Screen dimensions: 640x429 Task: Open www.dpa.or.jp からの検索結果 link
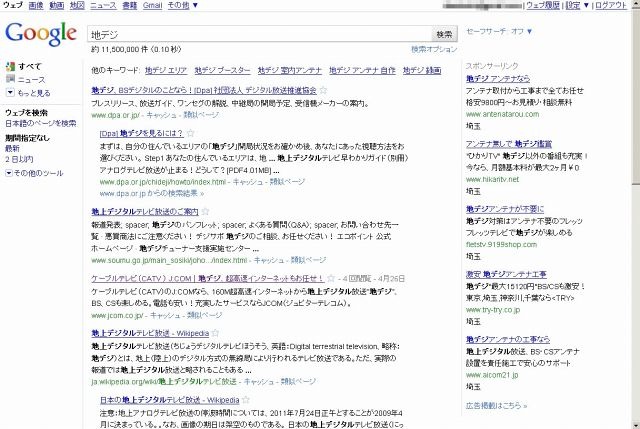pyautogui.click(x=152, y=193)
